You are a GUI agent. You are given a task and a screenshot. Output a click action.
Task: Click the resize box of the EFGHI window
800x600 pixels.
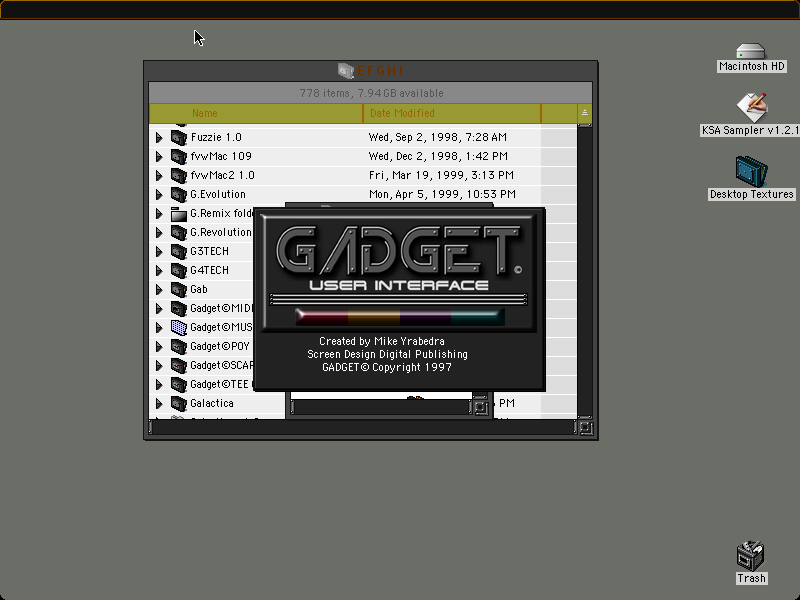click(586, 428)
